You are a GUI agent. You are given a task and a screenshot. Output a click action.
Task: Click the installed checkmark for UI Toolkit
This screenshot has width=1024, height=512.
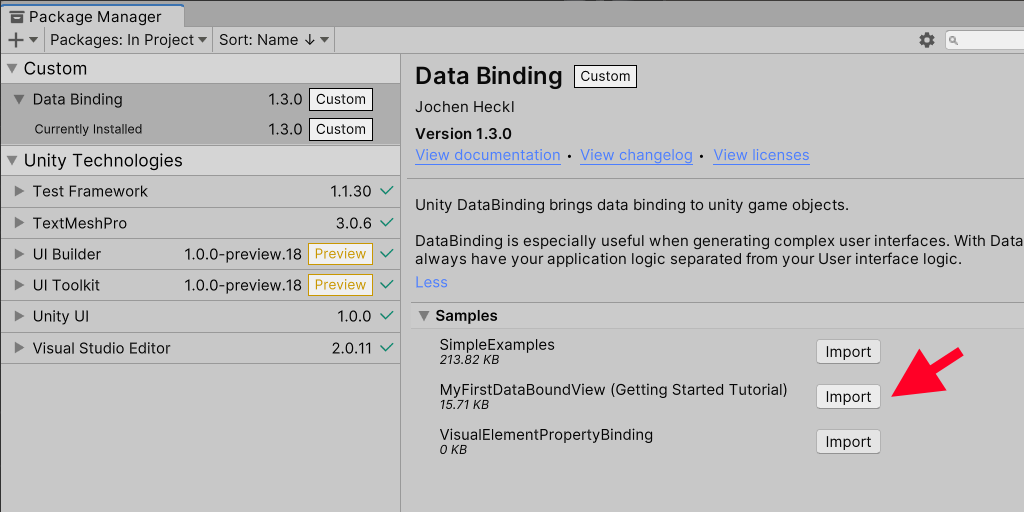[x=387, y=285]
